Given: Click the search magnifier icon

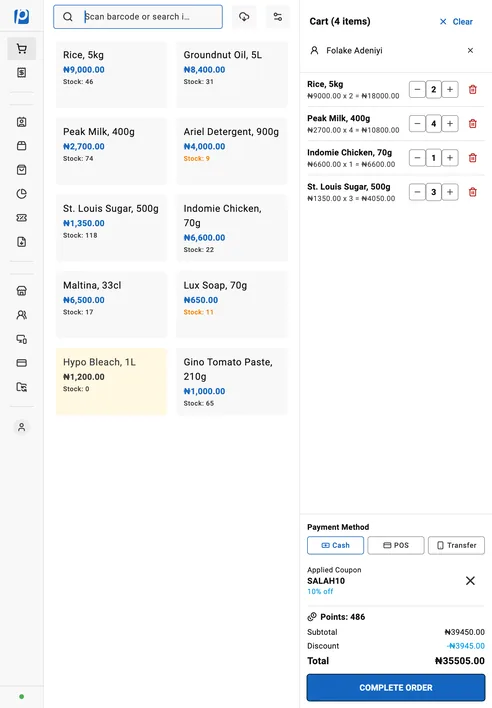Looking at the screenshot, I should [68, 17].
